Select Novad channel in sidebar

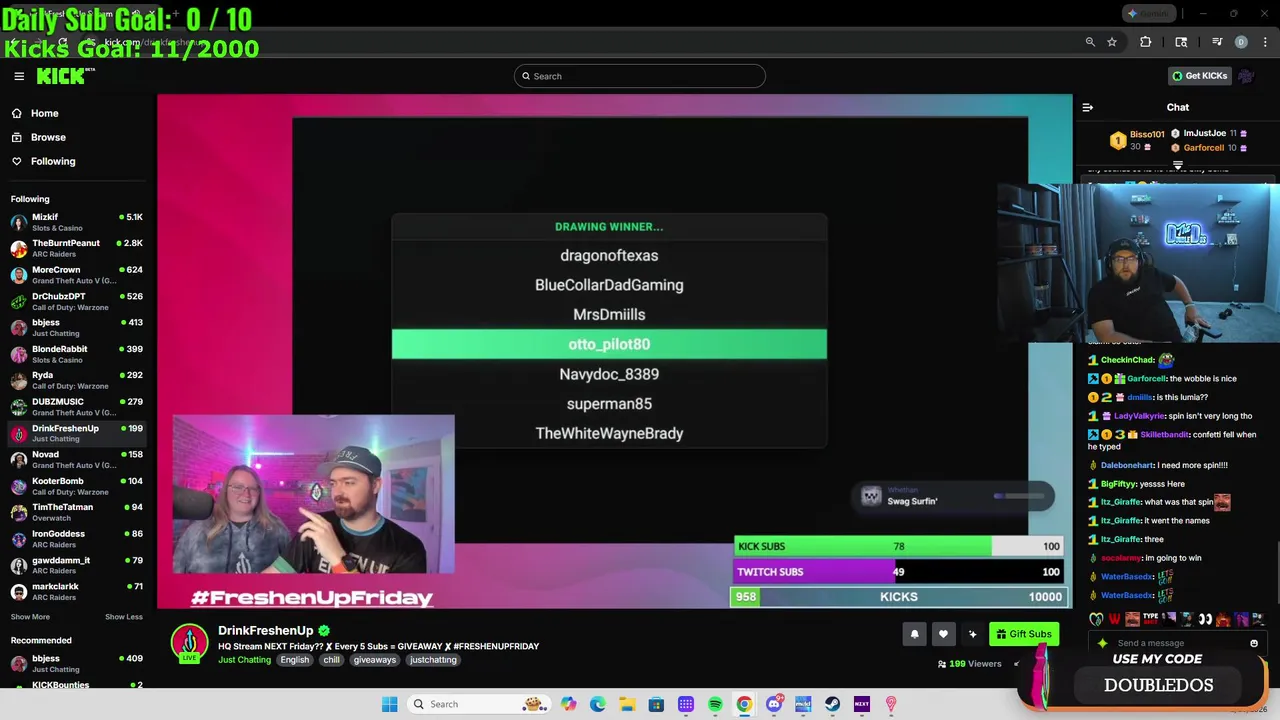(x=77, y=460)
